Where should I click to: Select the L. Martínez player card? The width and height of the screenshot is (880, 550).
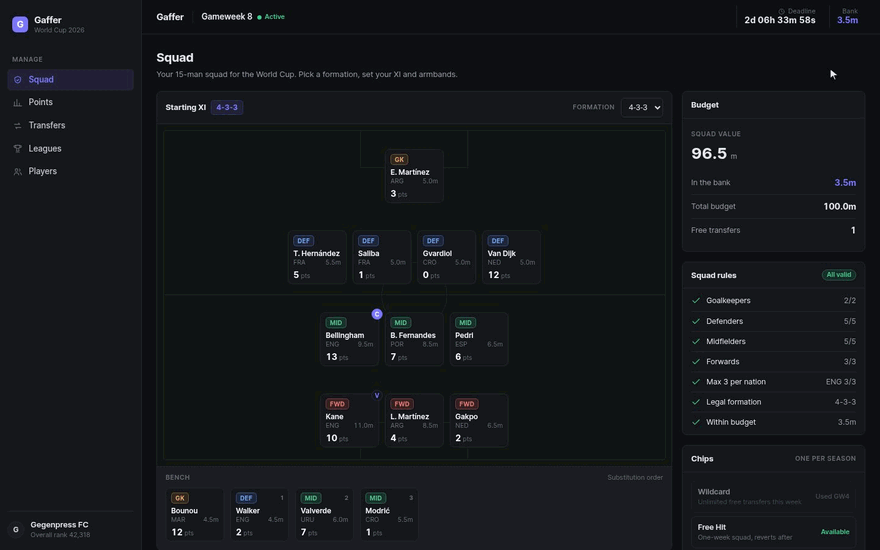[414, 421]
